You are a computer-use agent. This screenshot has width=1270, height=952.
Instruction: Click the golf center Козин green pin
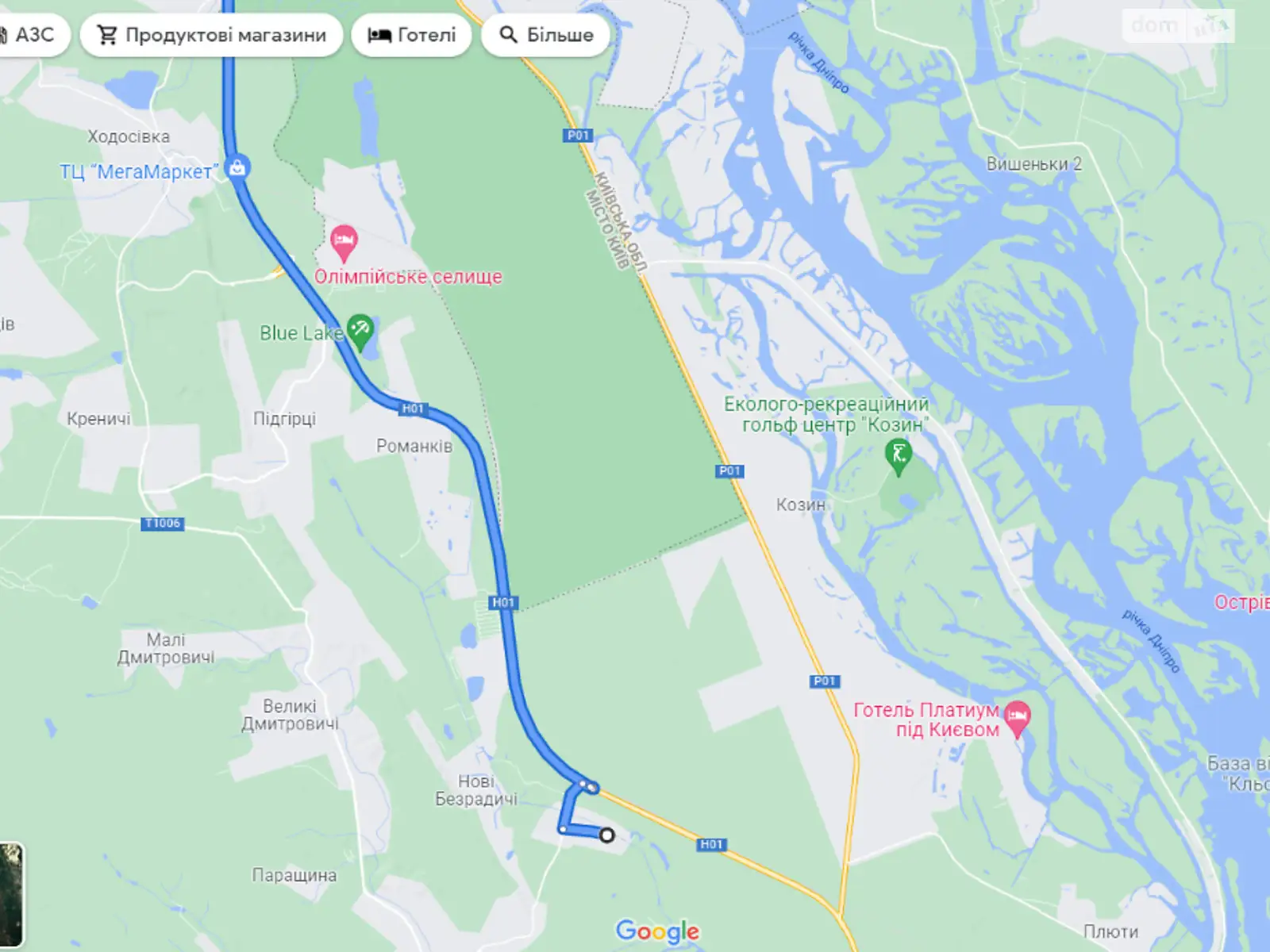point(899,458)
